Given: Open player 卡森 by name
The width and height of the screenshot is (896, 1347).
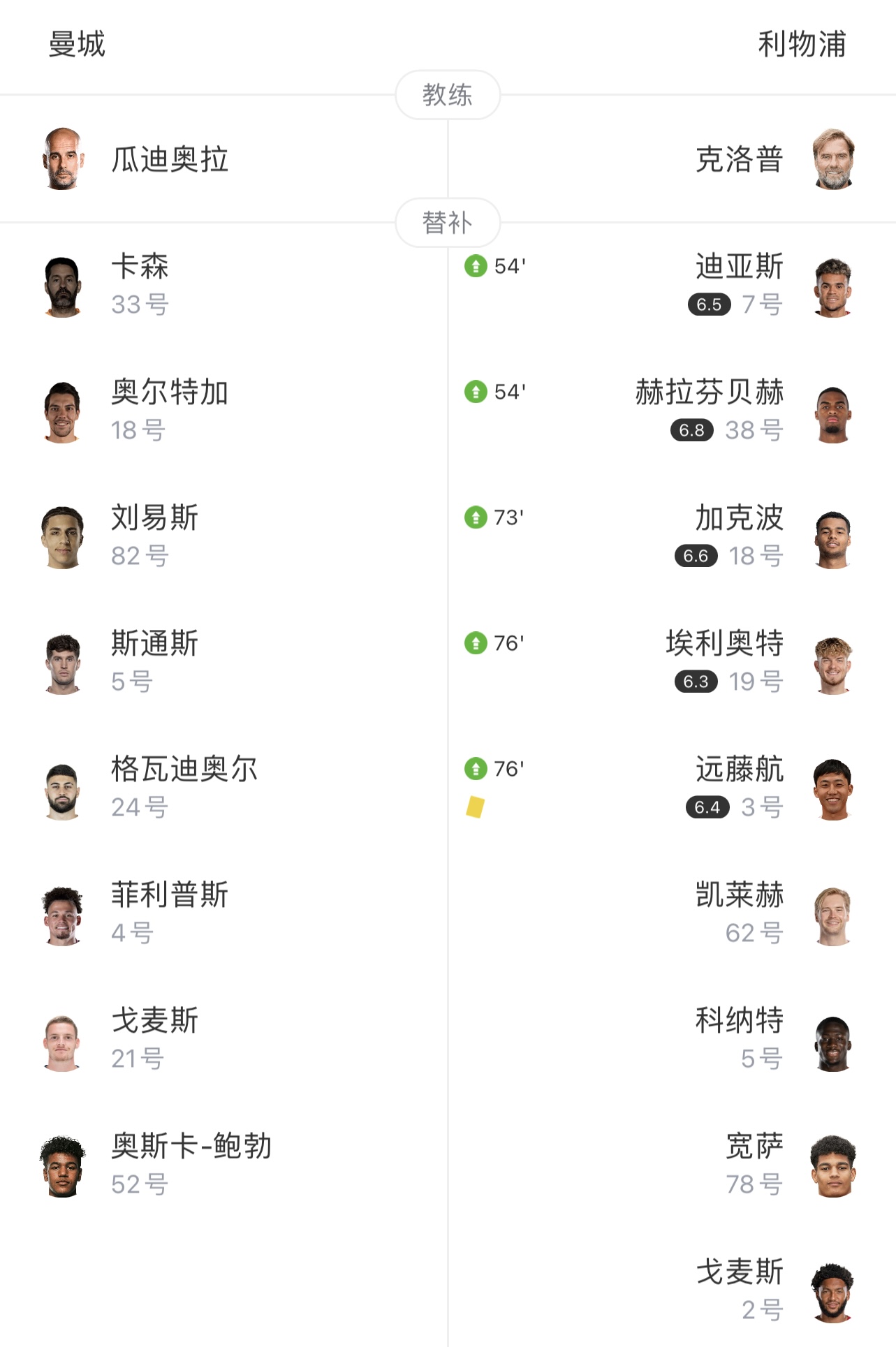Looking at the screenshot, I should (x=140, y=266).
